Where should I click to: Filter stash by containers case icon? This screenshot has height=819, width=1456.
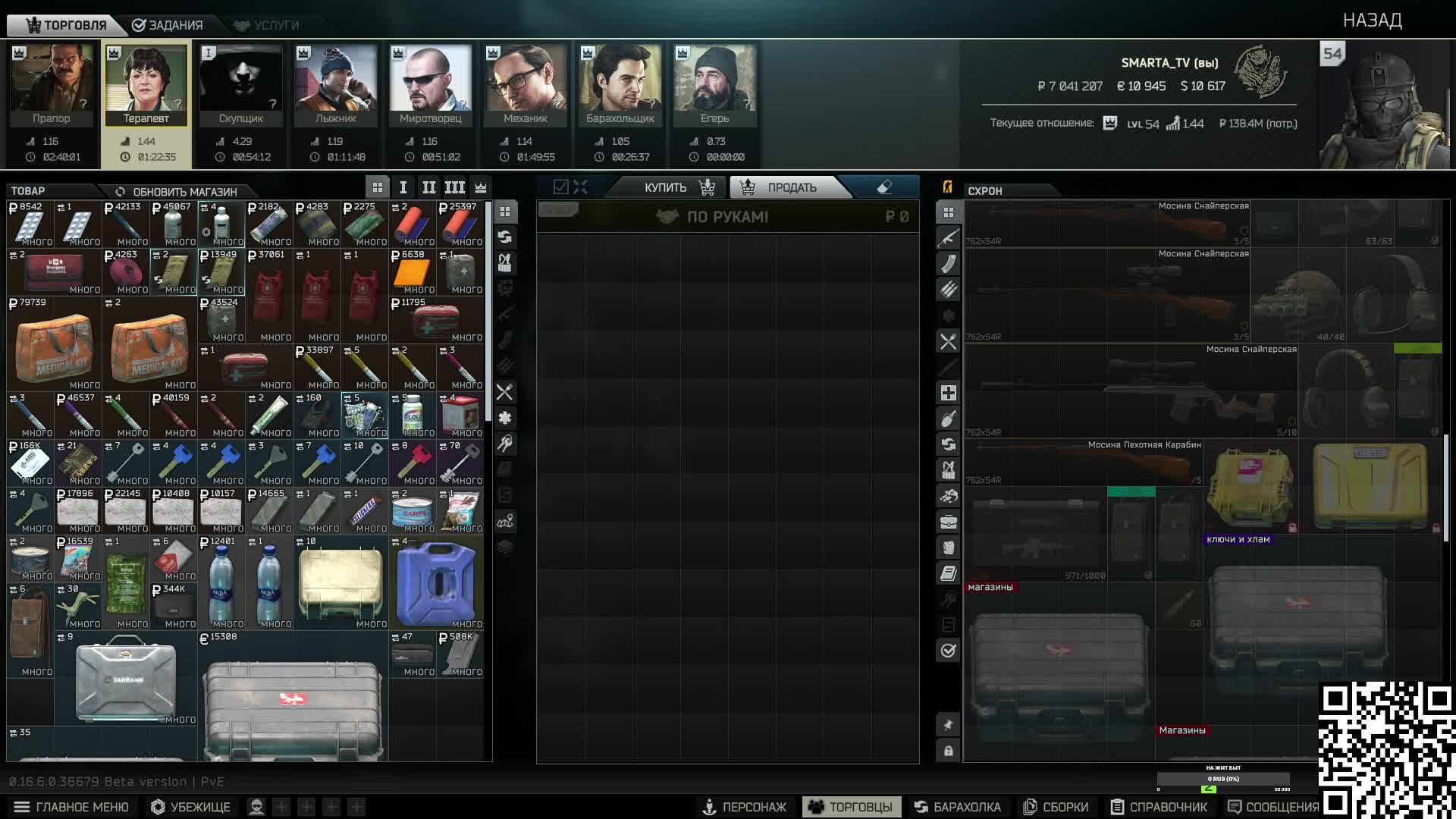948,522
